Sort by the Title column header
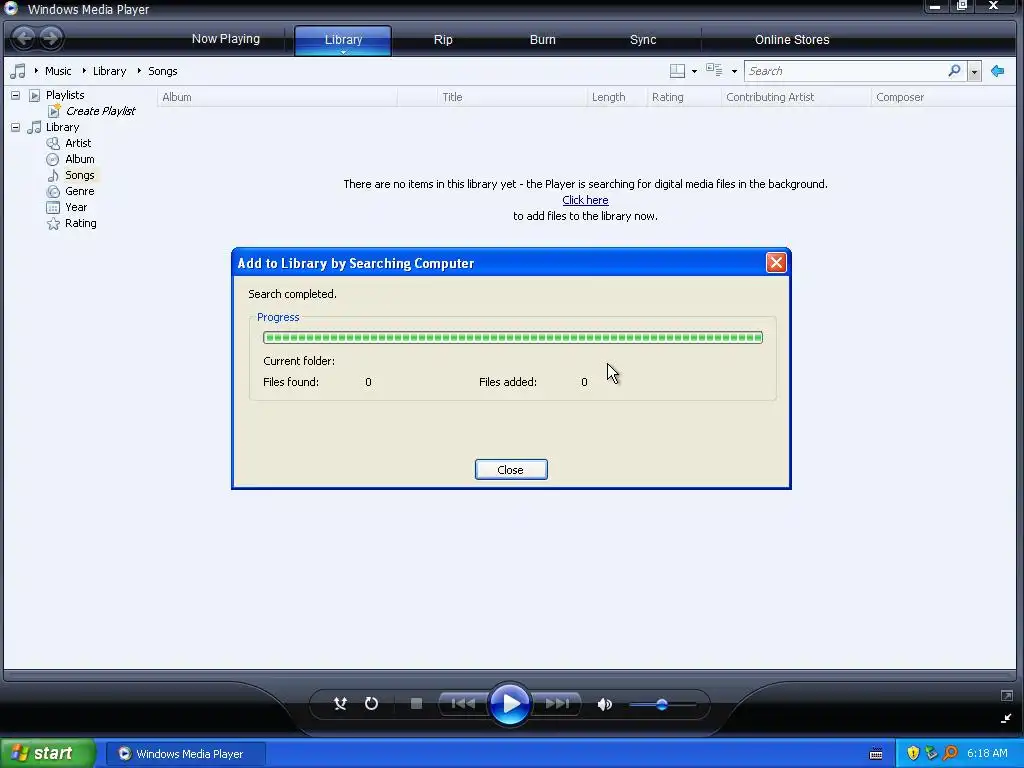Viewport: 1024px width, 768px height. (x=511, y=97)
